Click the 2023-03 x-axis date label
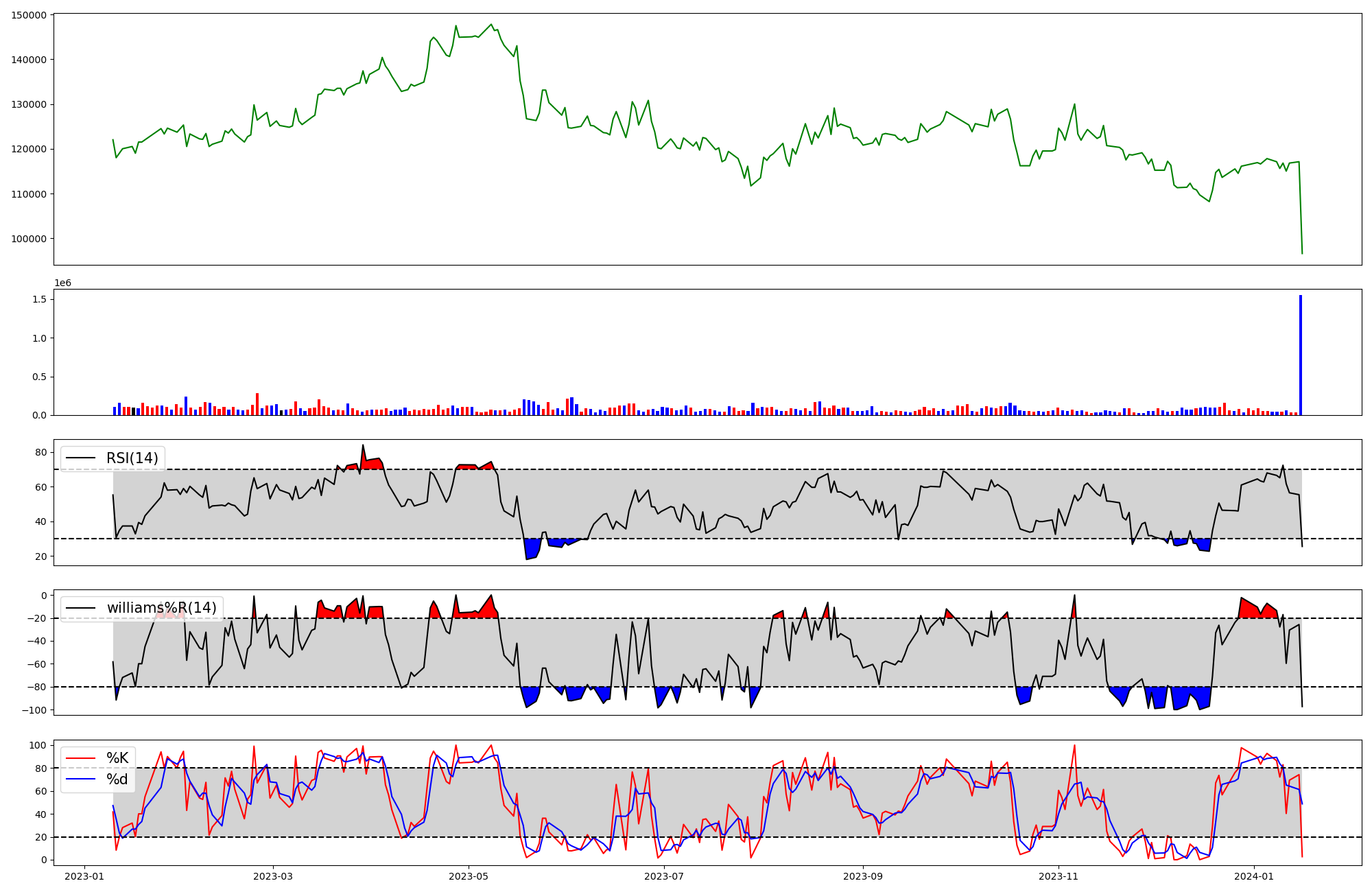Screen dimensions: 1372x892 [273, 876]
